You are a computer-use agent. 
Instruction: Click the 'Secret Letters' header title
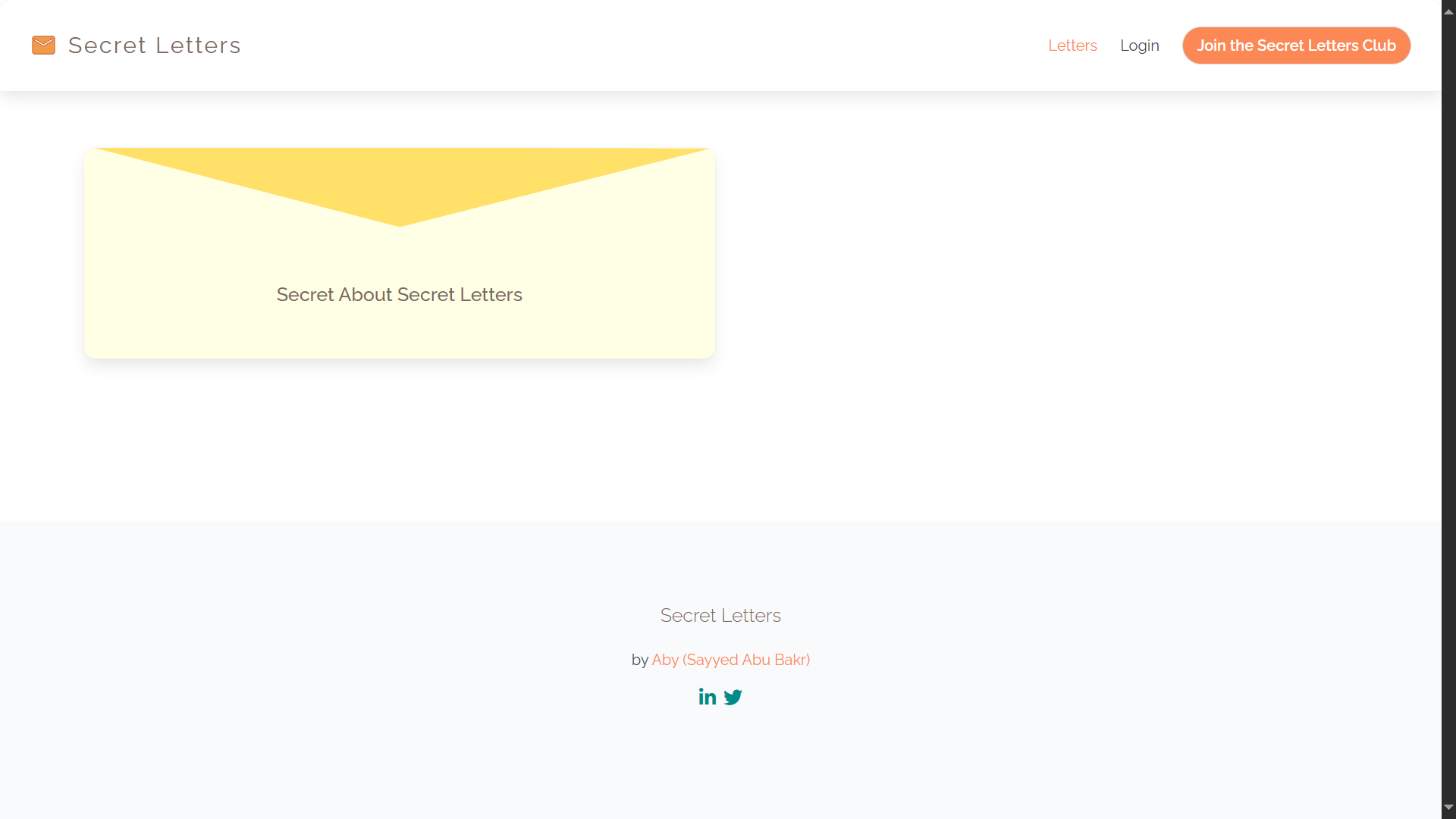tap(154, 45)
